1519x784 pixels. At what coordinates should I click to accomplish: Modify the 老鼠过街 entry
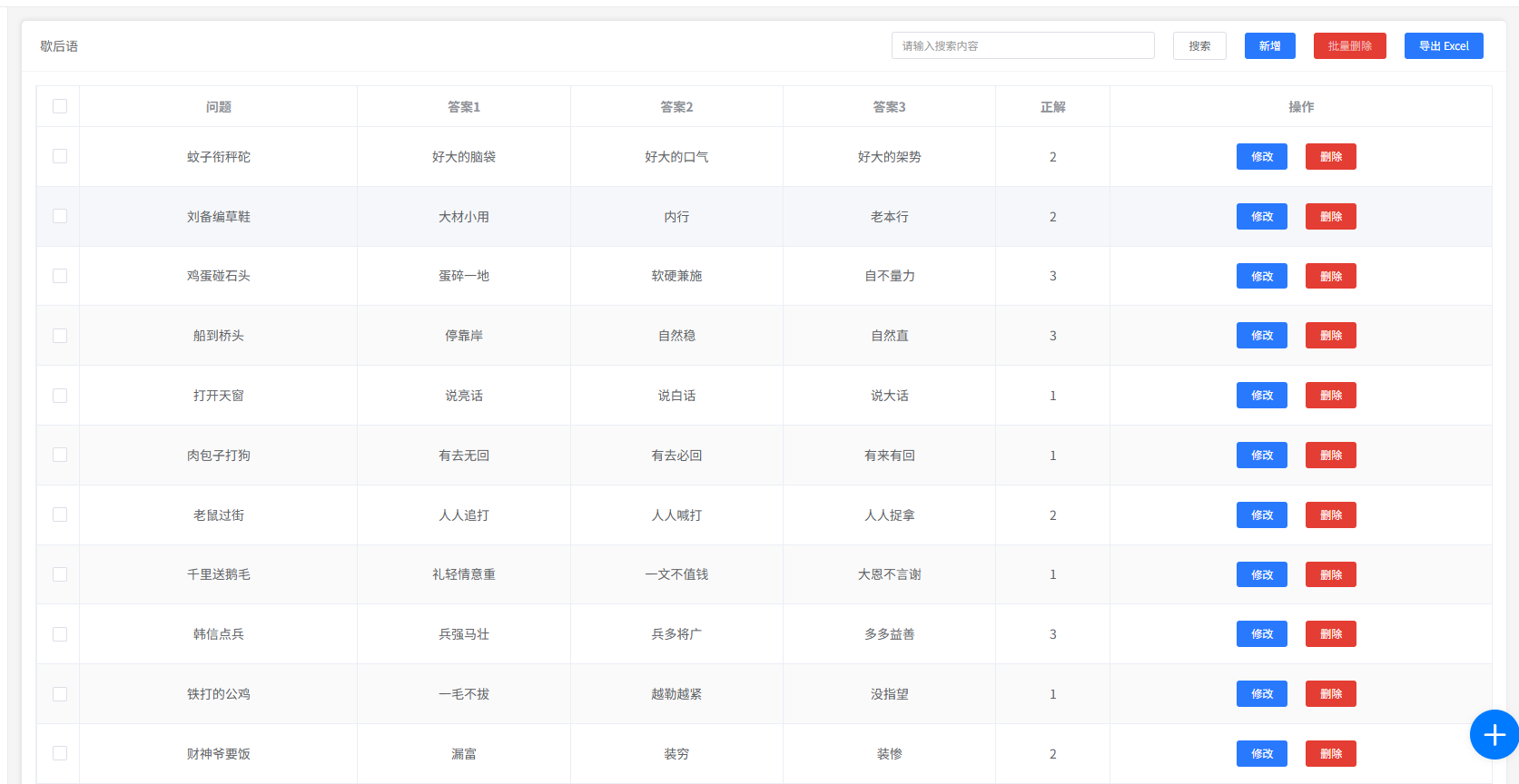click(1261, 515)
